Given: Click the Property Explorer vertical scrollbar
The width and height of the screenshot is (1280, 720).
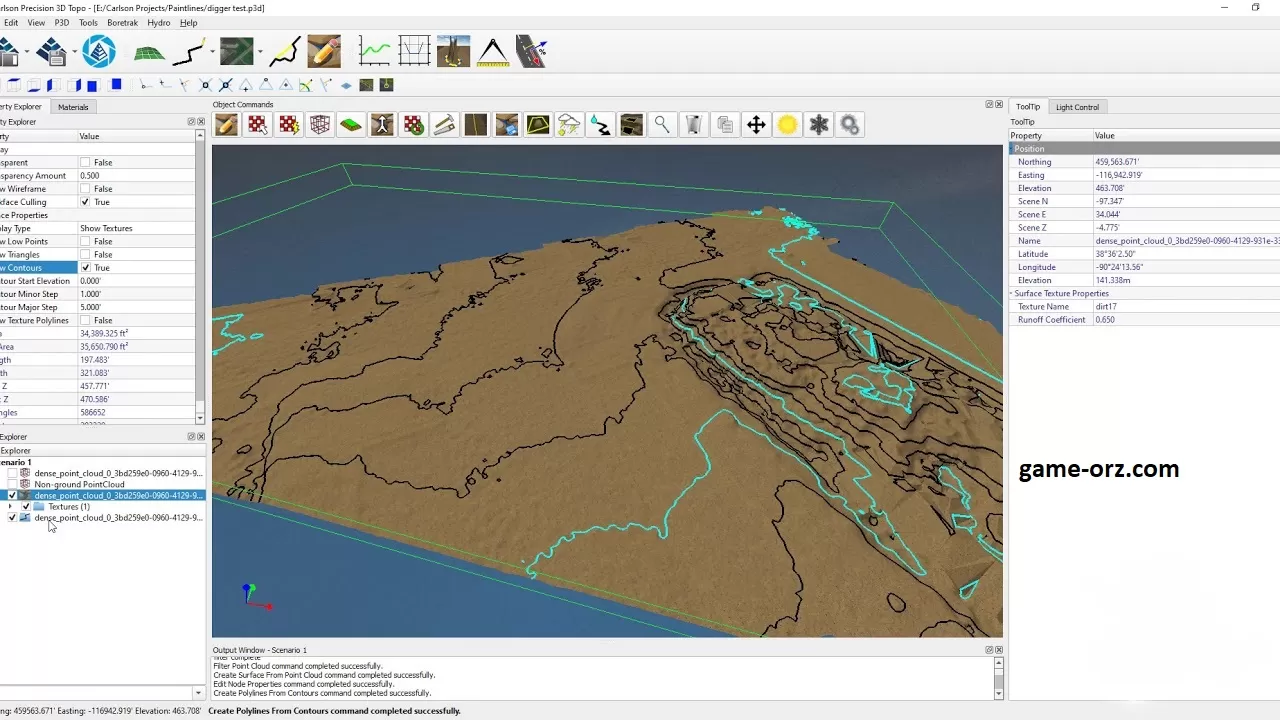Looking at the screenshot, I should click(x=201, y=275).
